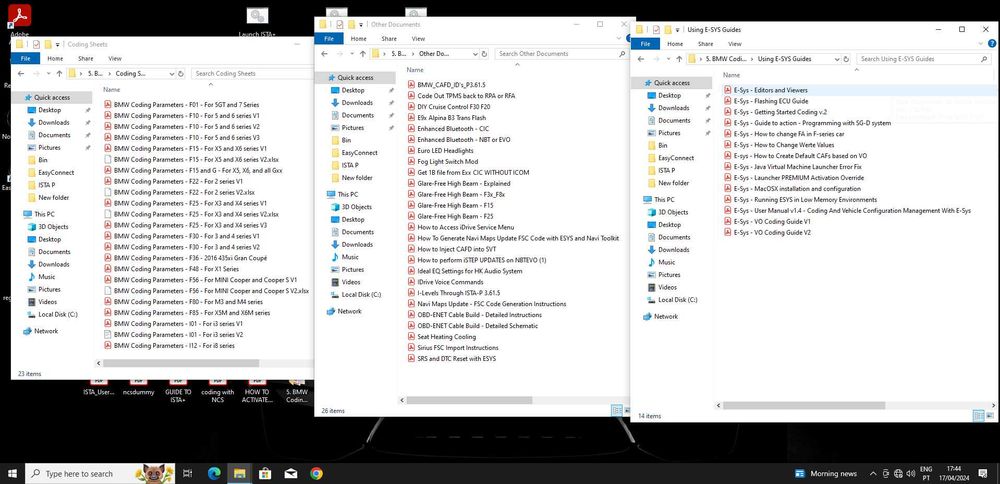Click ENG PT language indicator

(926, 474)
